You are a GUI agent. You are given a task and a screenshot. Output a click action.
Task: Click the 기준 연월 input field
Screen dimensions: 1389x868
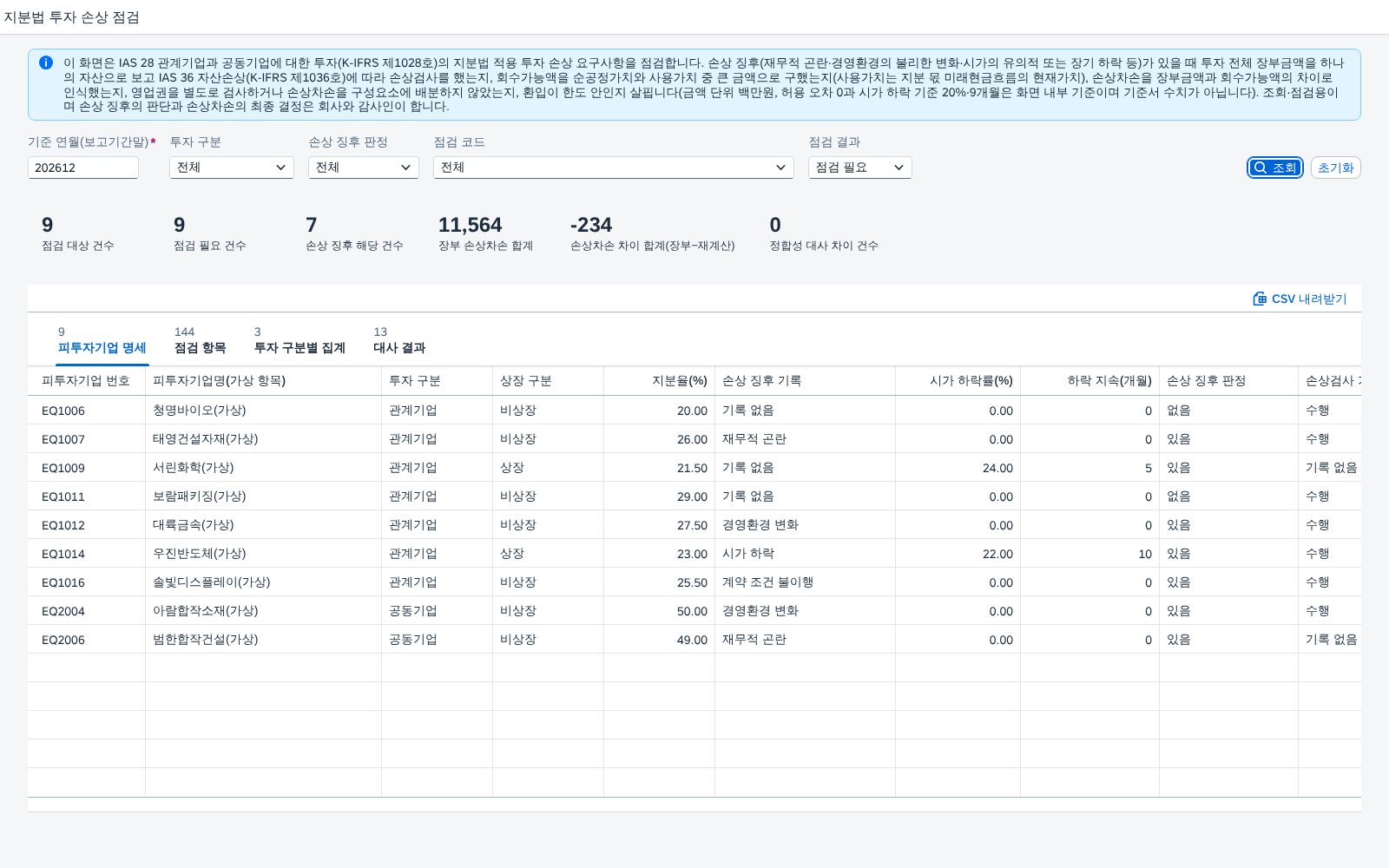click(83, 168)
